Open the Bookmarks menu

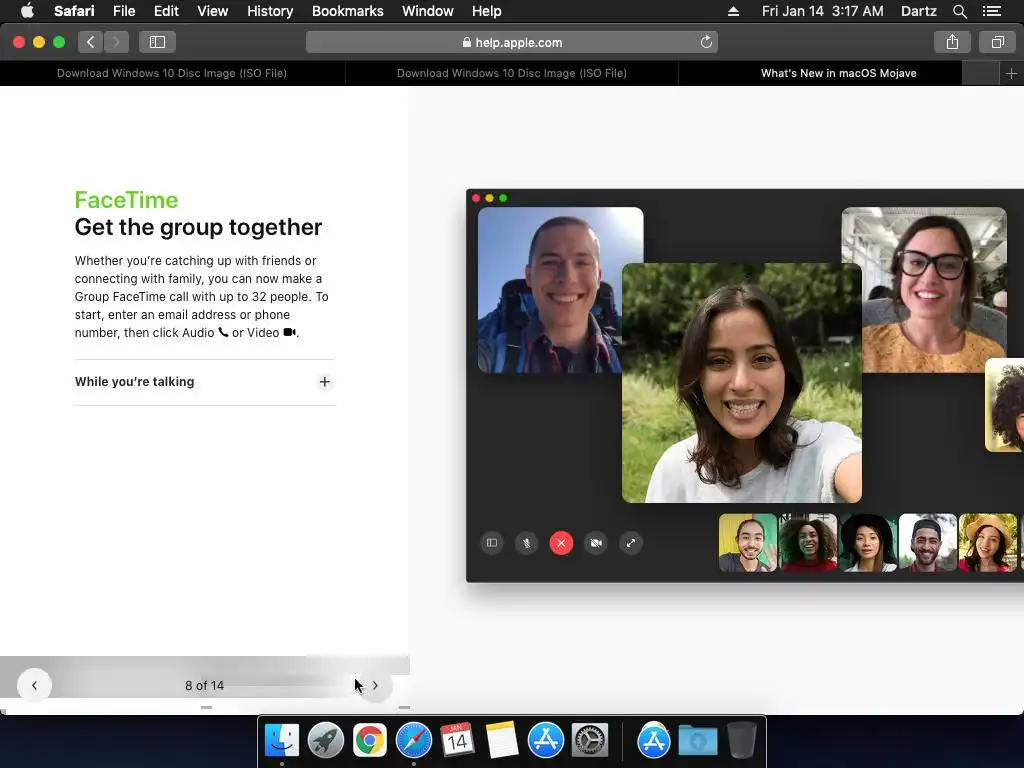(347, 11)
